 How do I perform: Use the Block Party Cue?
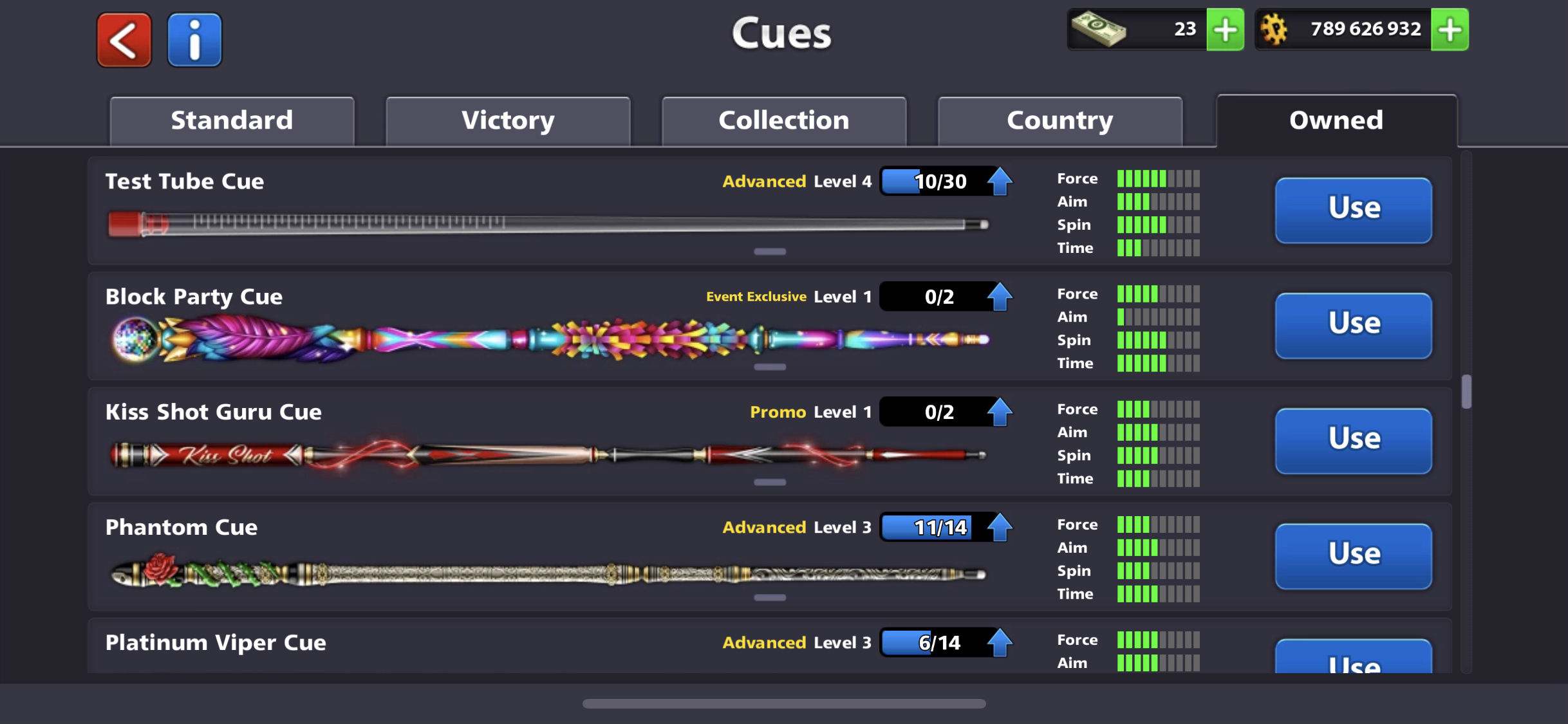point(1354,325)
